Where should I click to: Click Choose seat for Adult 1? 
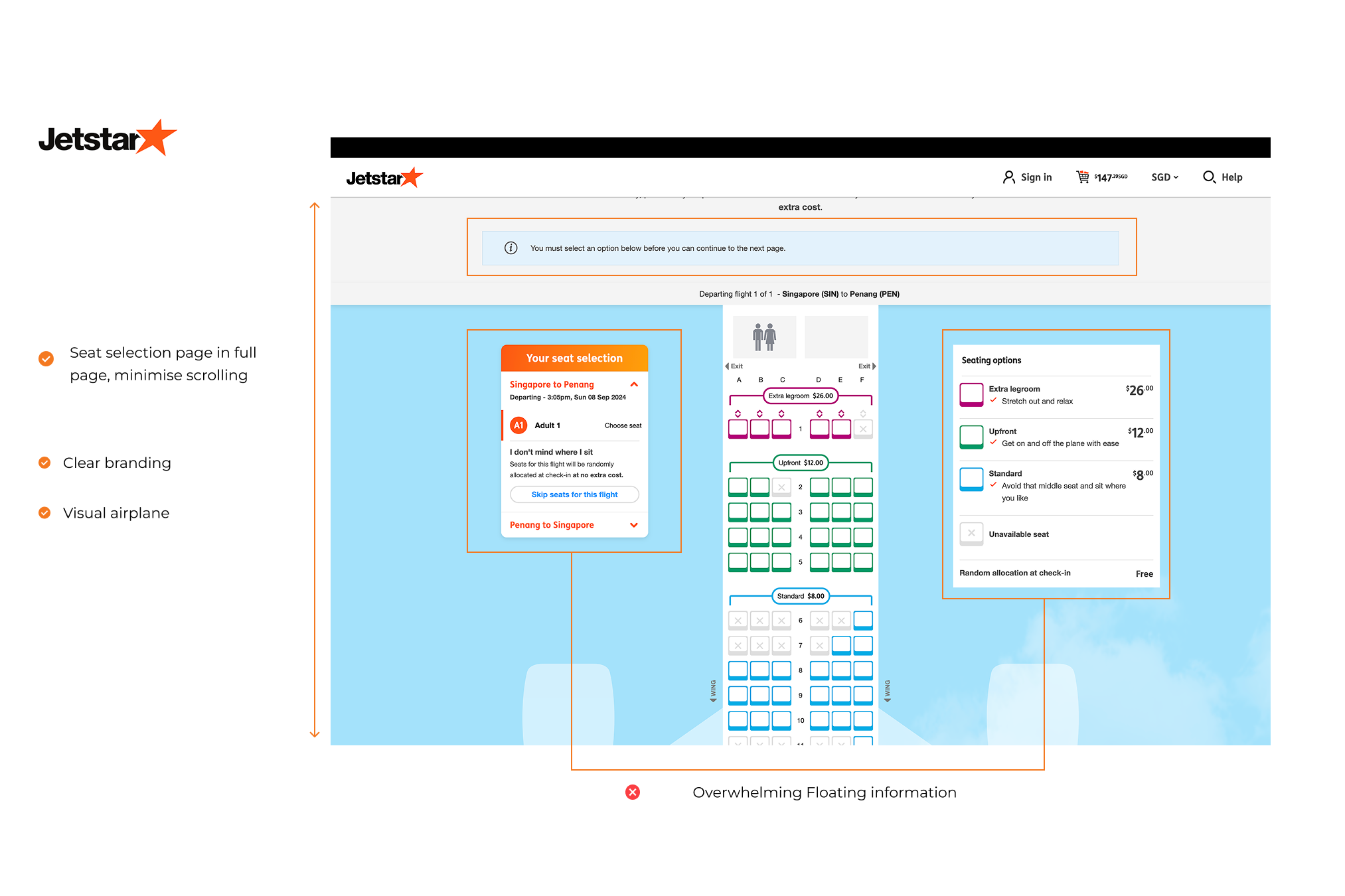pos(623,425)
